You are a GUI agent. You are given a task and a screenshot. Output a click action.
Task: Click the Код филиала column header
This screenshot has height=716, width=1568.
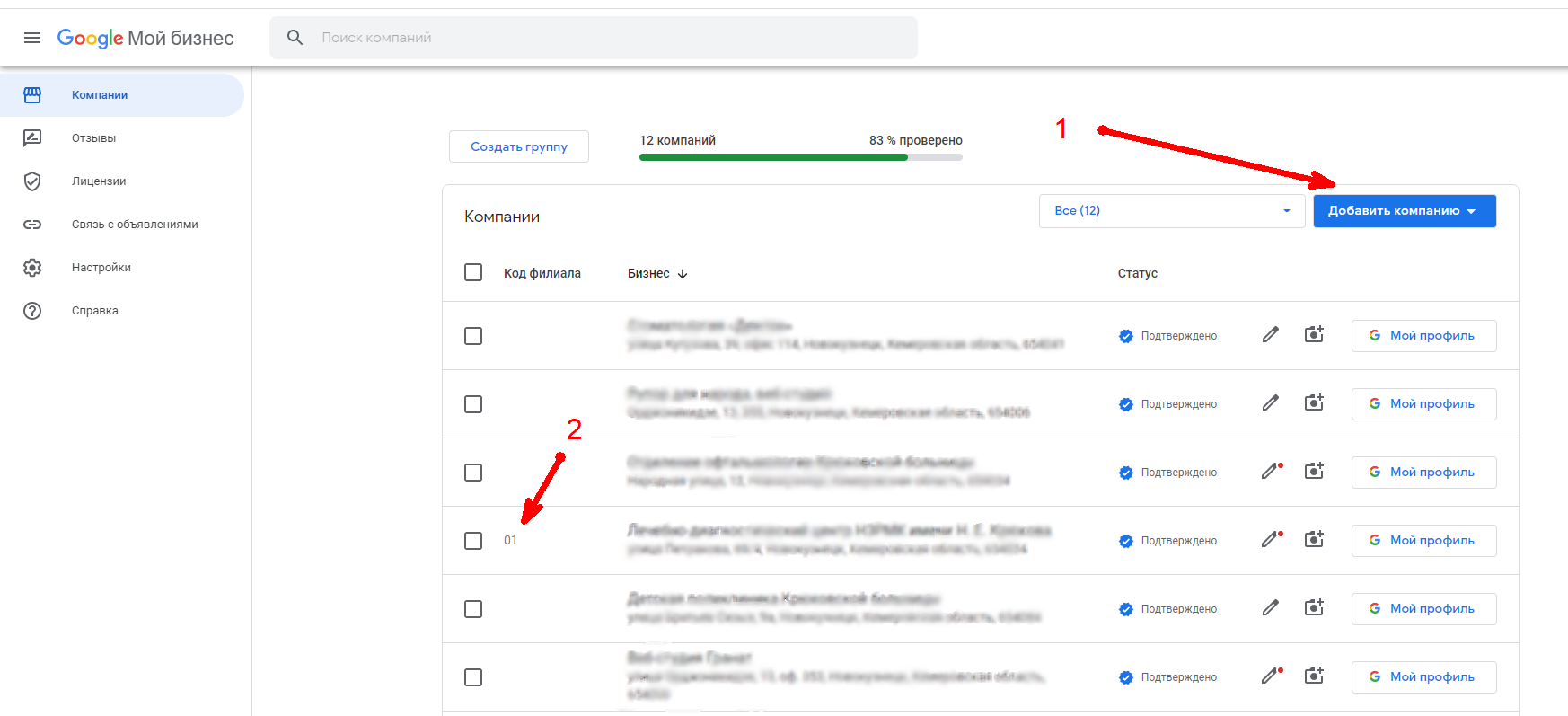542,273
